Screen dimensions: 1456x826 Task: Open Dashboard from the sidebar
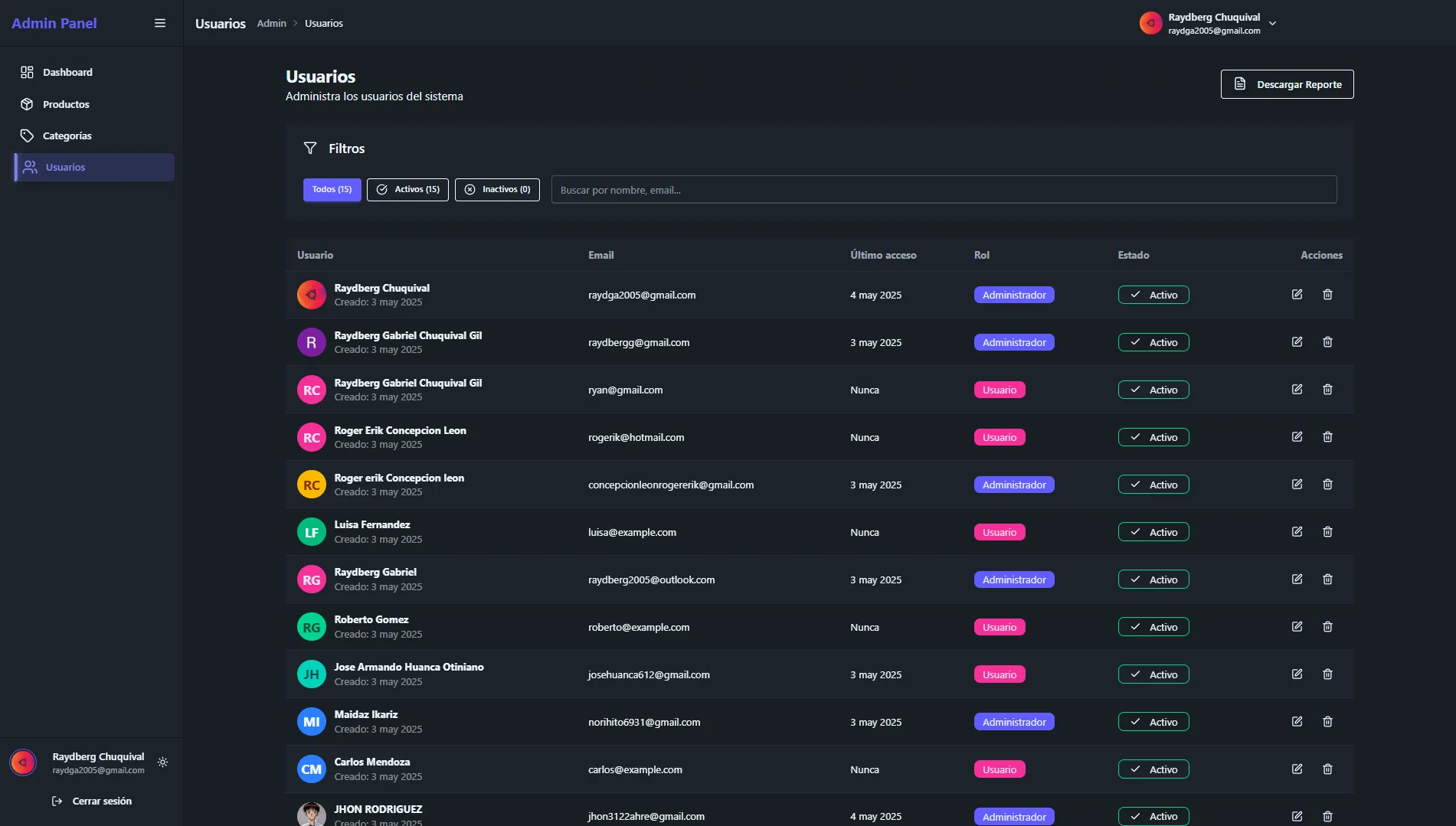coord(67,72)
